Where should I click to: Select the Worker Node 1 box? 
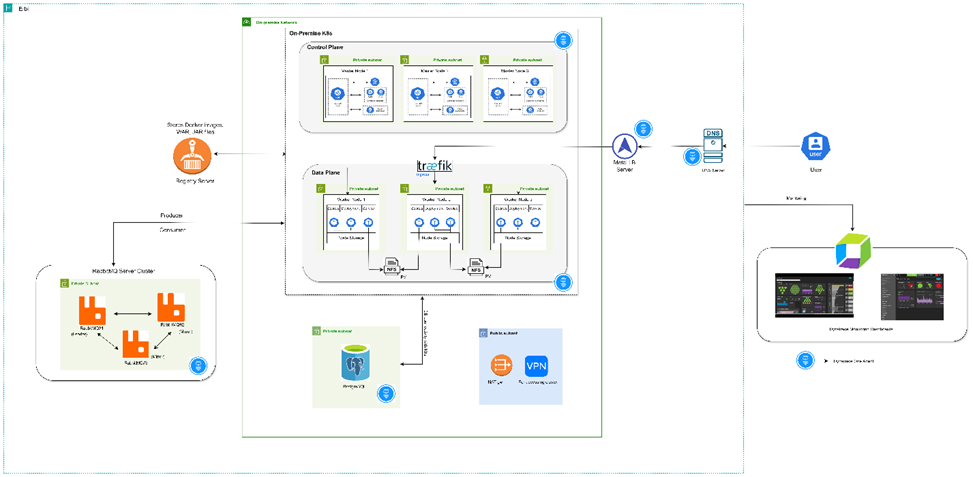click(x=348, y=222)
